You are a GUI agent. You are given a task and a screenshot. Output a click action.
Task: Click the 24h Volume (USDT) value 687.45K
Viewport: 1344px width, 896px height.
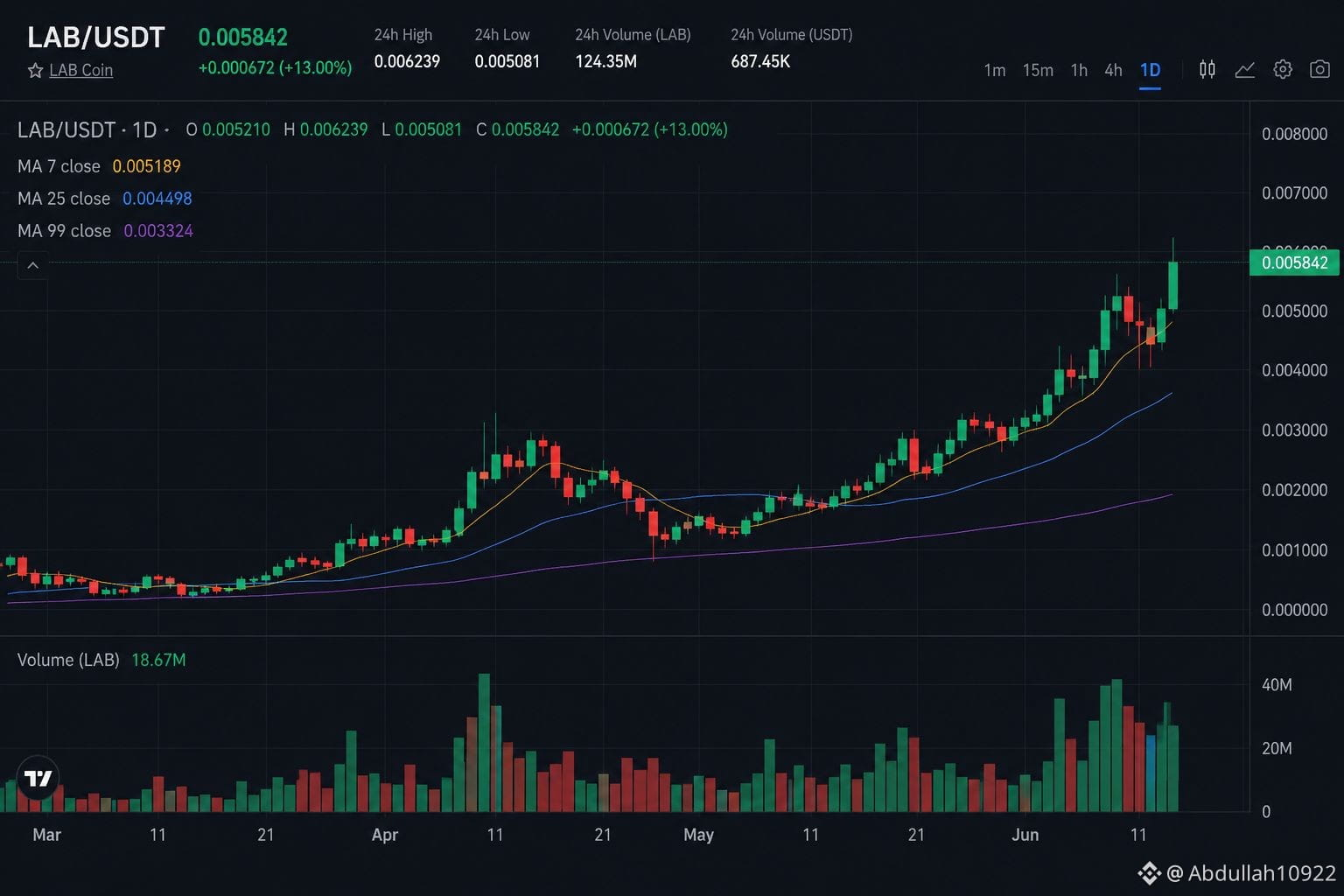click(x=760, y=61)
